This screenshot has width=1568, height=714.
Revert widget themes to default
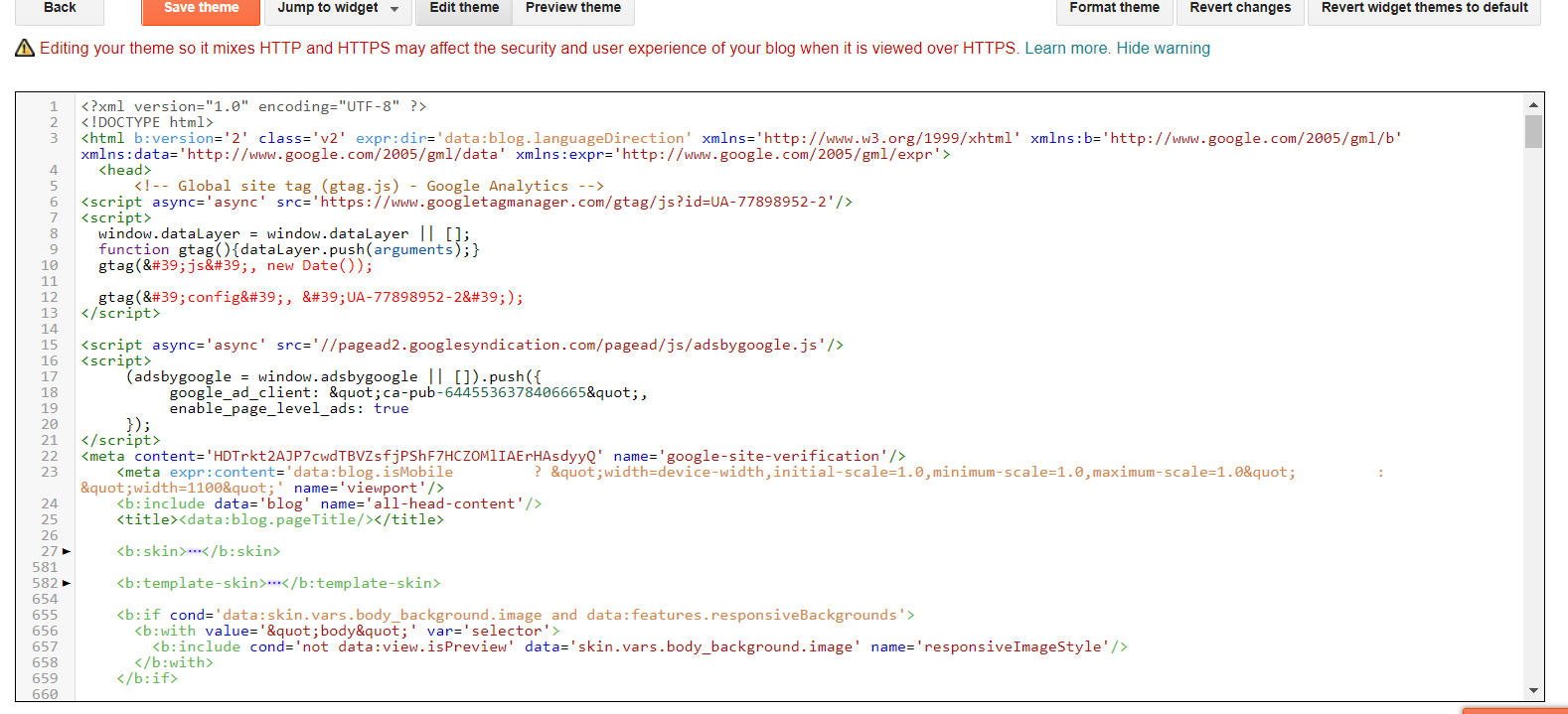[1424, 8]
